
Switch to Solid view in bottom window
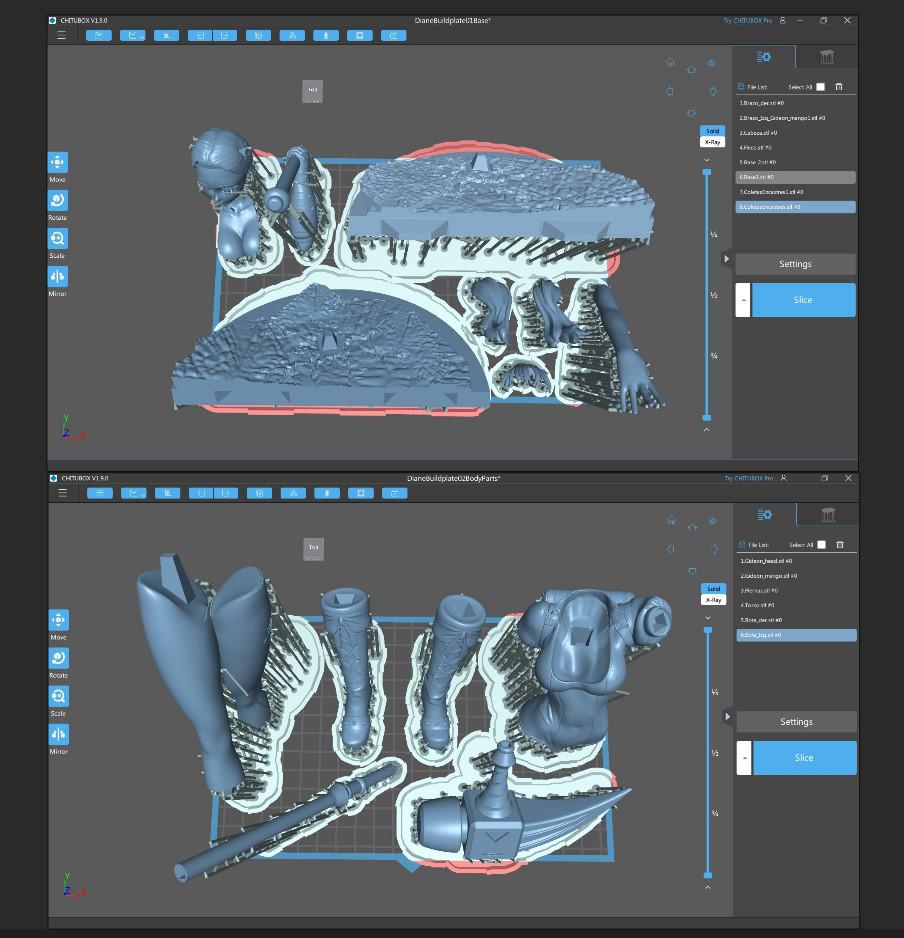[x=713, y=589]
